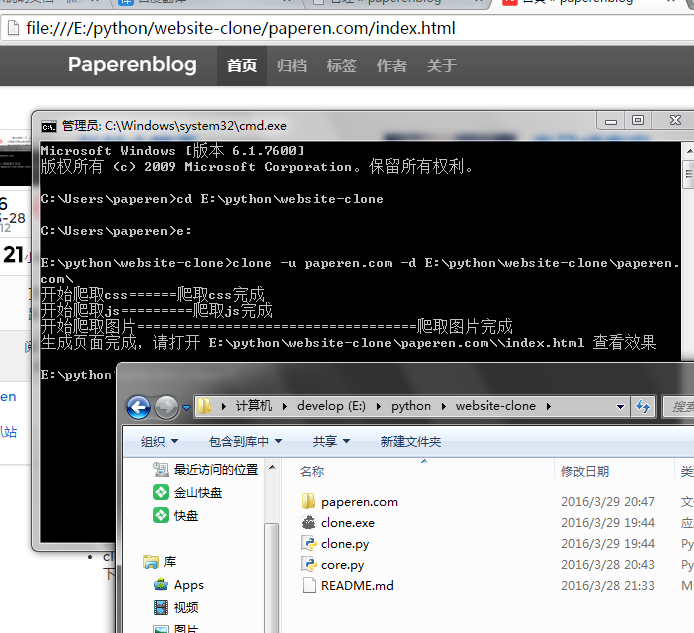Expand the 包含到库中 dropdown
The height and width of the screenshot is (633, 694).
245,441
